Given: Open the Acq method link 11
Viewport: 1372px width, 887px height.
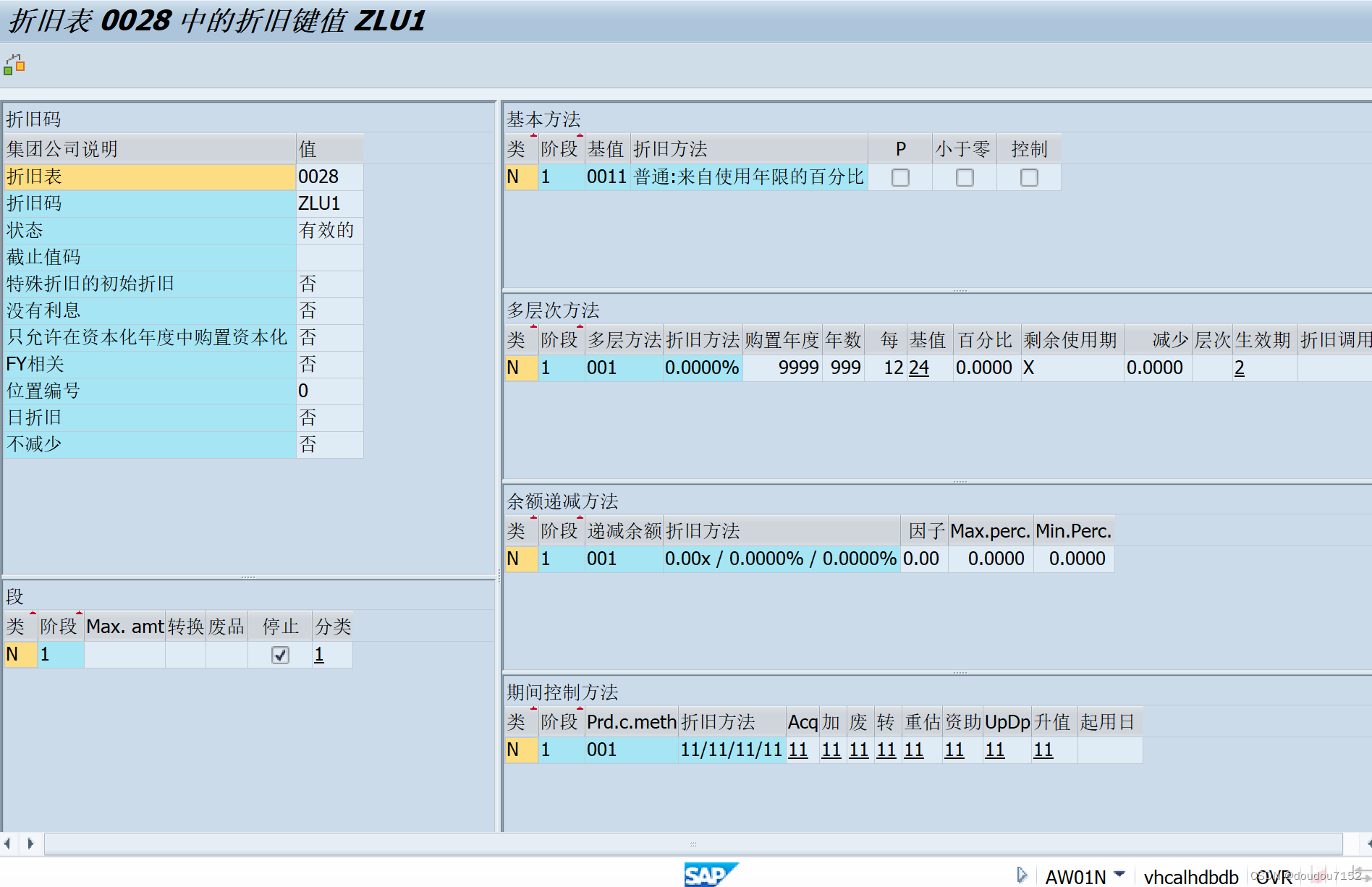Looking at the screenshot, I should (x=798, y=750).
